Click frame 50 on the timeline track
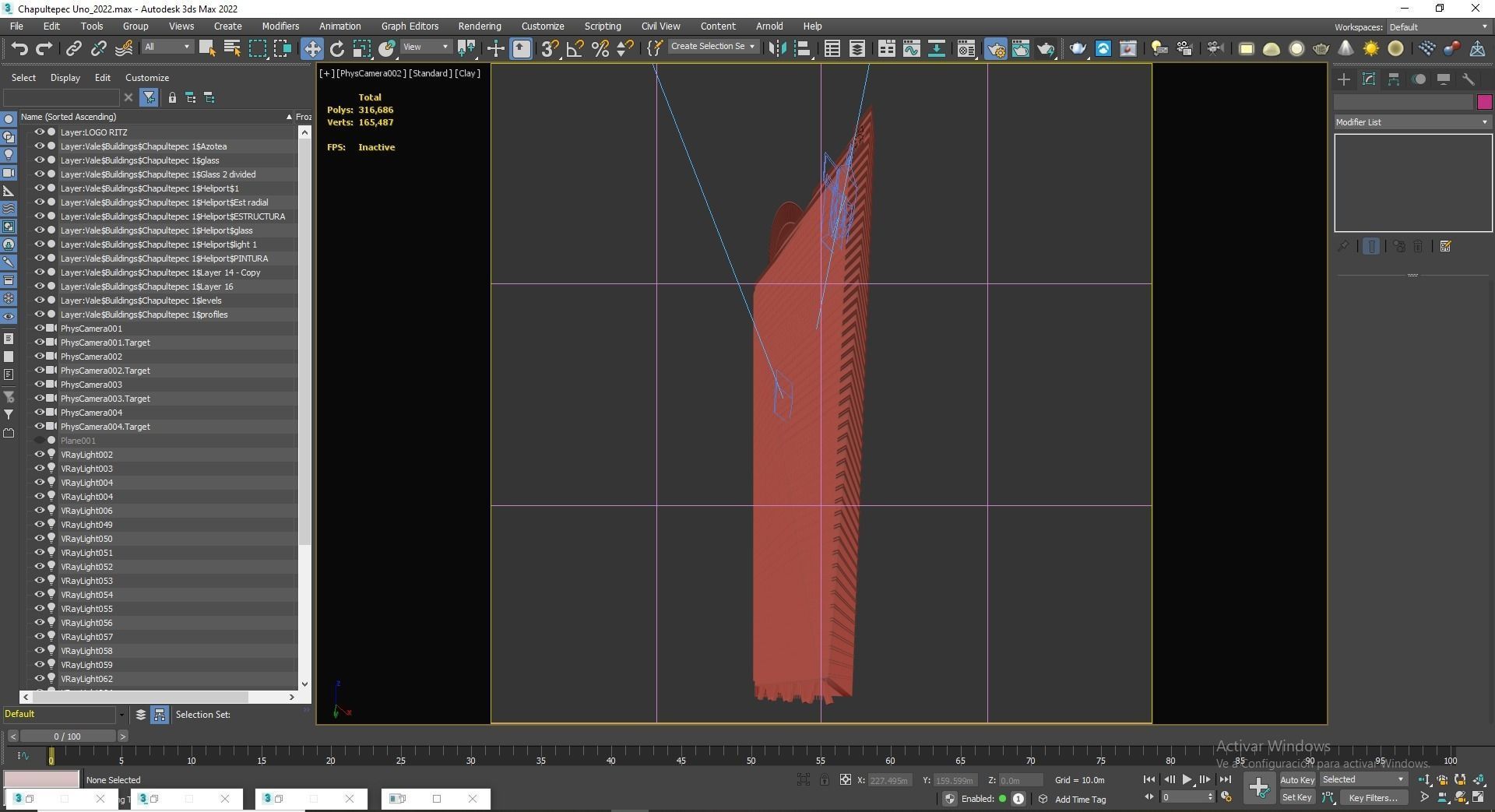This screenshot has height=812, width=1495. pos(751,755)
